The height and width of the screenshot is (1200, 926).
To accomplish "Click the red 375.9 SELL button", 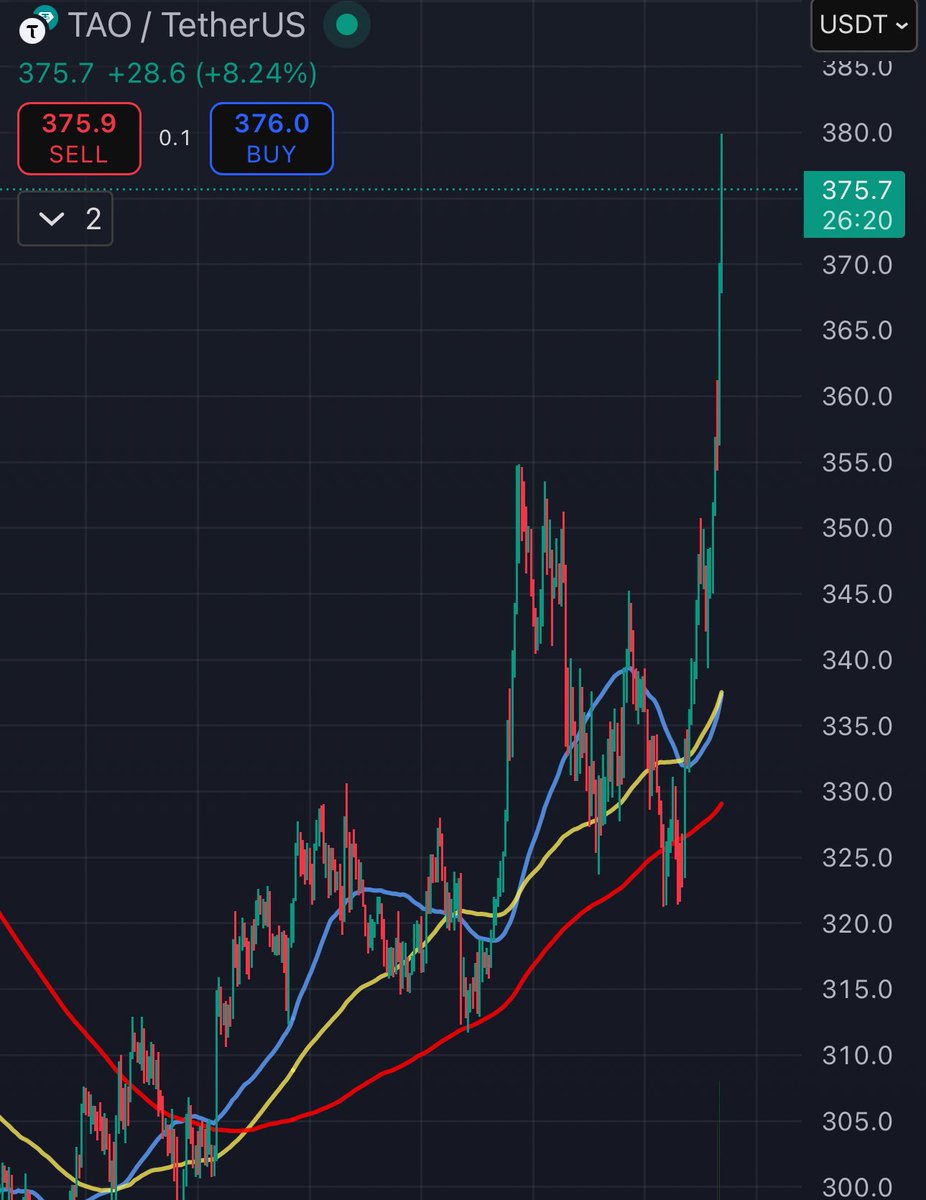I will [79, 138].
